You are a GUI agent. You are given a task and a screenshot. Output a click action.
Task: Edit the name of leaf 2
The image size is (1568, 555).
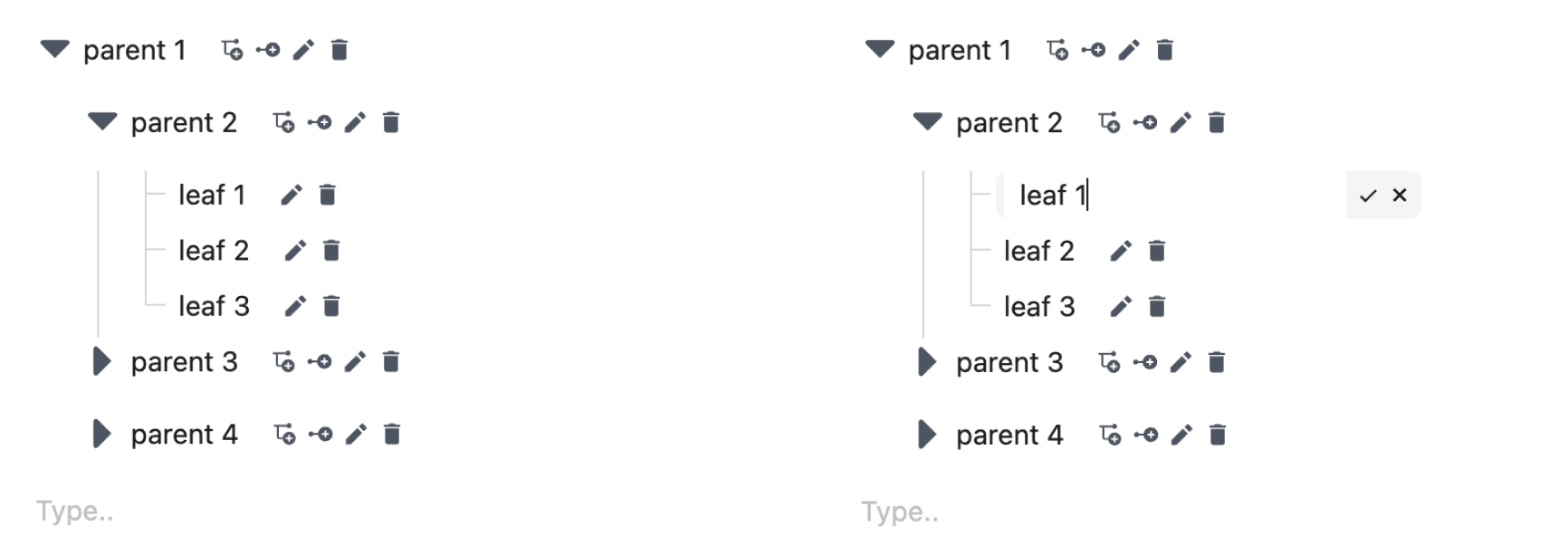292,251
